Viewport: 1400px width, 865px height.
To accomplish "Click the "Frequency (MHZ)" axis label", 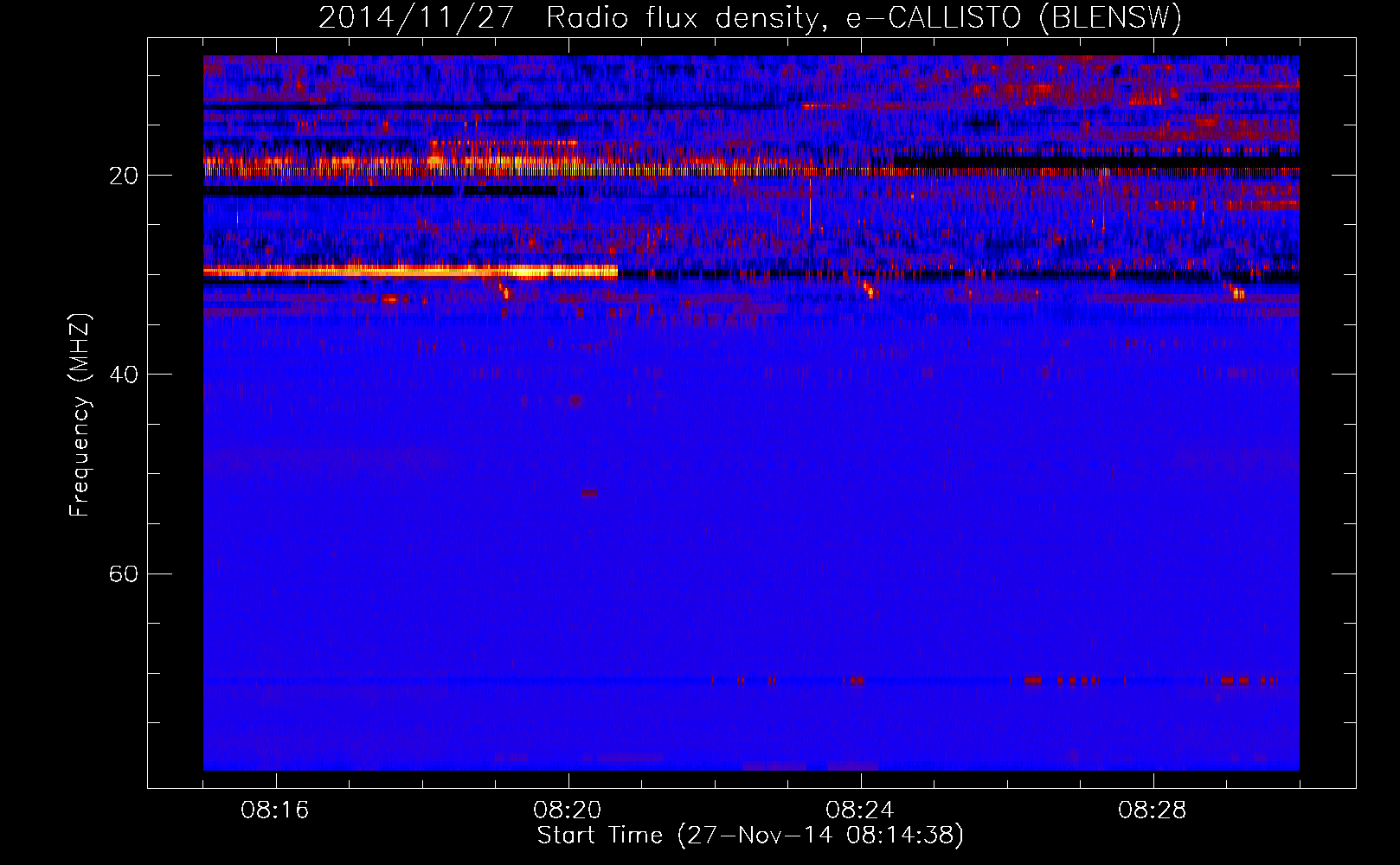I will pyautogui.click(x=80, y=415).
